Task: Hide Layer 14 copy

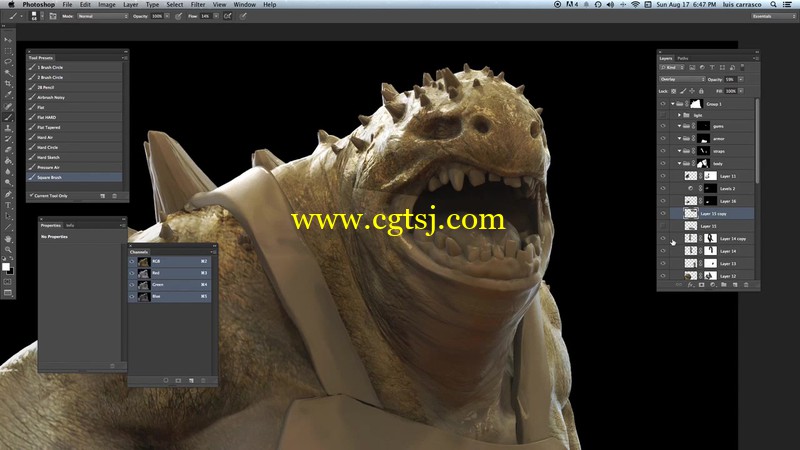Action: (x=663, y=238)
